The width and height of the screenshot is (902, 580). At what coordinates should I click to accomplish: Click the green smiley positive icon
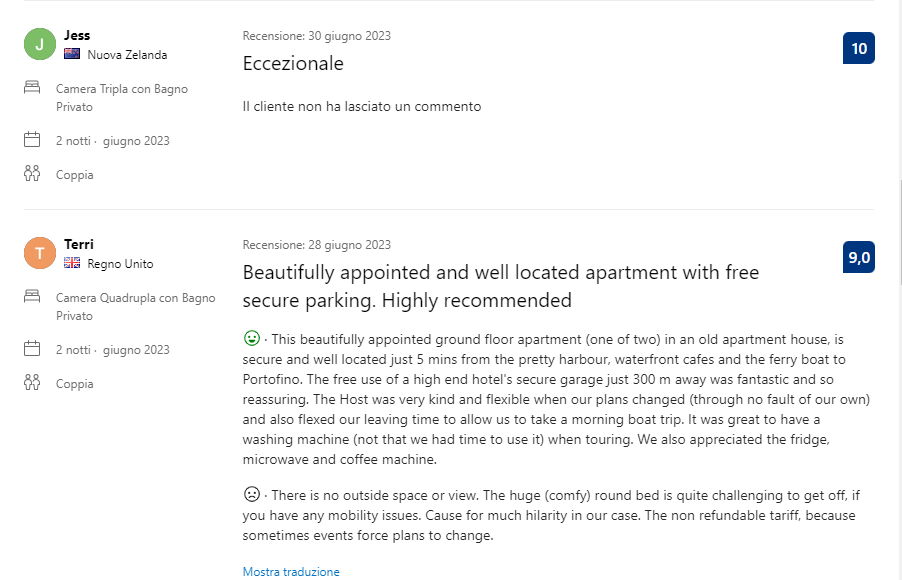[252, 338]
